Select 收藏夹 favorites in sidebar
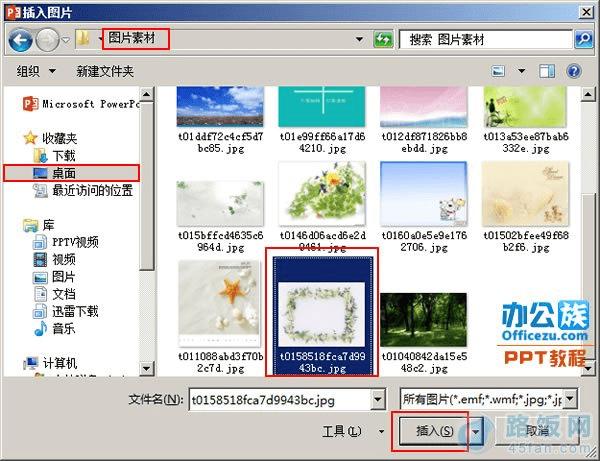 50,138
